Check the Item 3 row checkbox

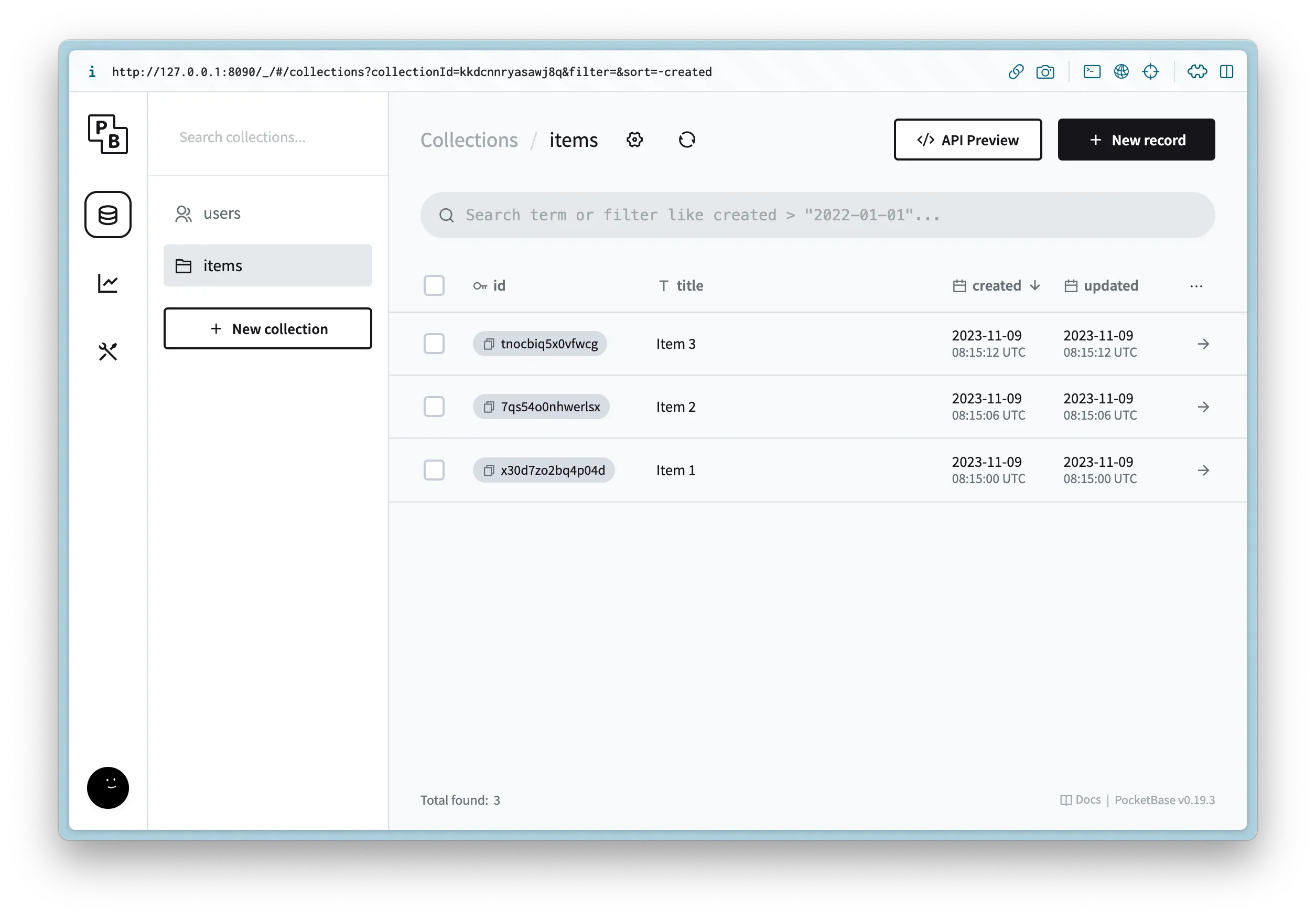(x=434, y=344)
